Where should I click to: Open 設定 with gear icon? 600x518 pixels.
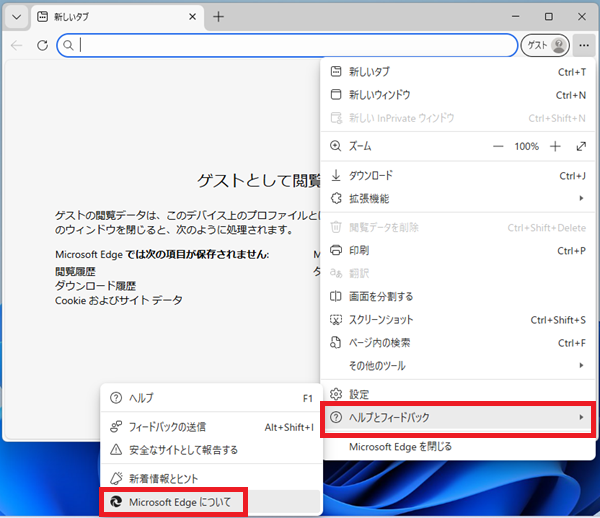pos(358,394)
